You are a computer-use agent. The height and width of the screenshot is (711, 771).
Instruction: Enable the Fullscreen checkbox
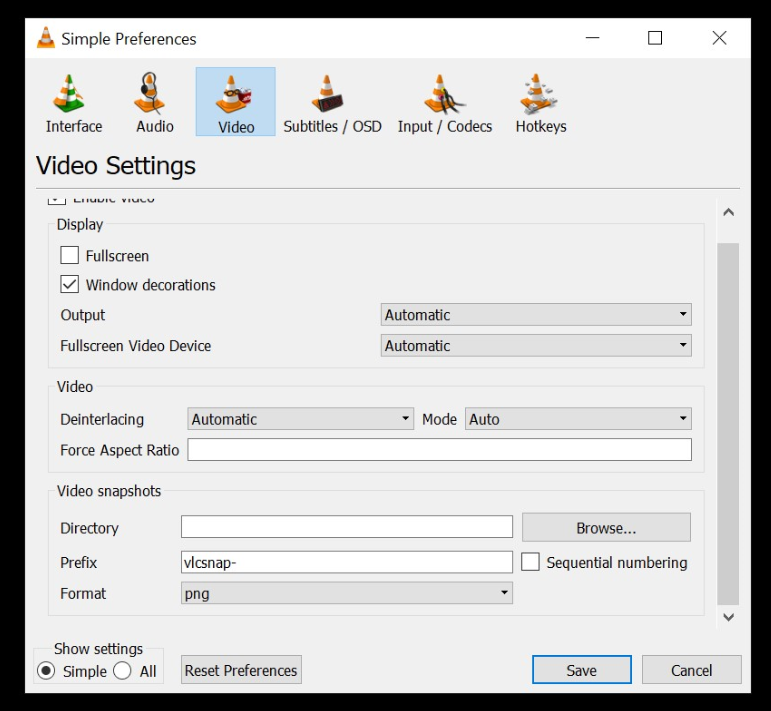pyautogui.click(x=69, y=256)
